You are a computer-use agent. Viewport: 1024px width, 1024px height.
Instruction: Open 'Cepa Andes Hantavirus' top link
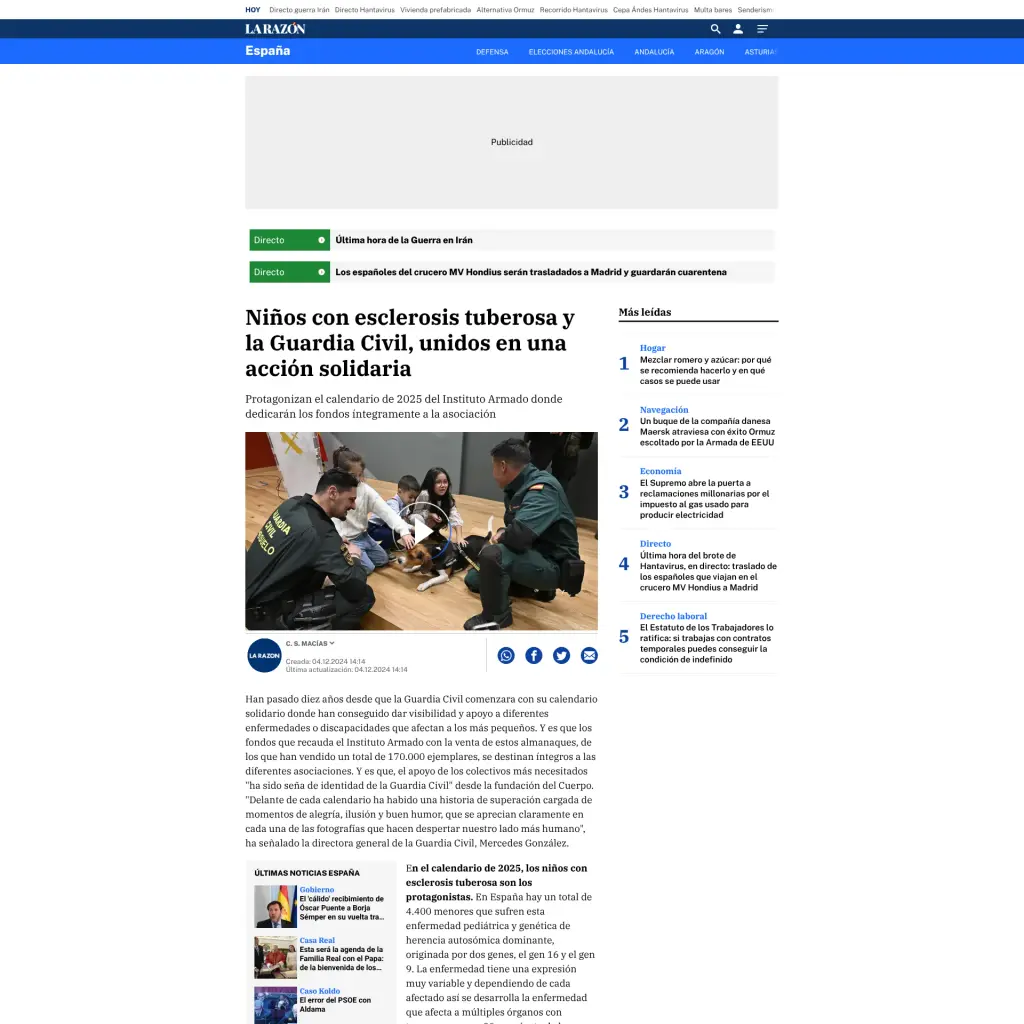click(x=650, y=10)
